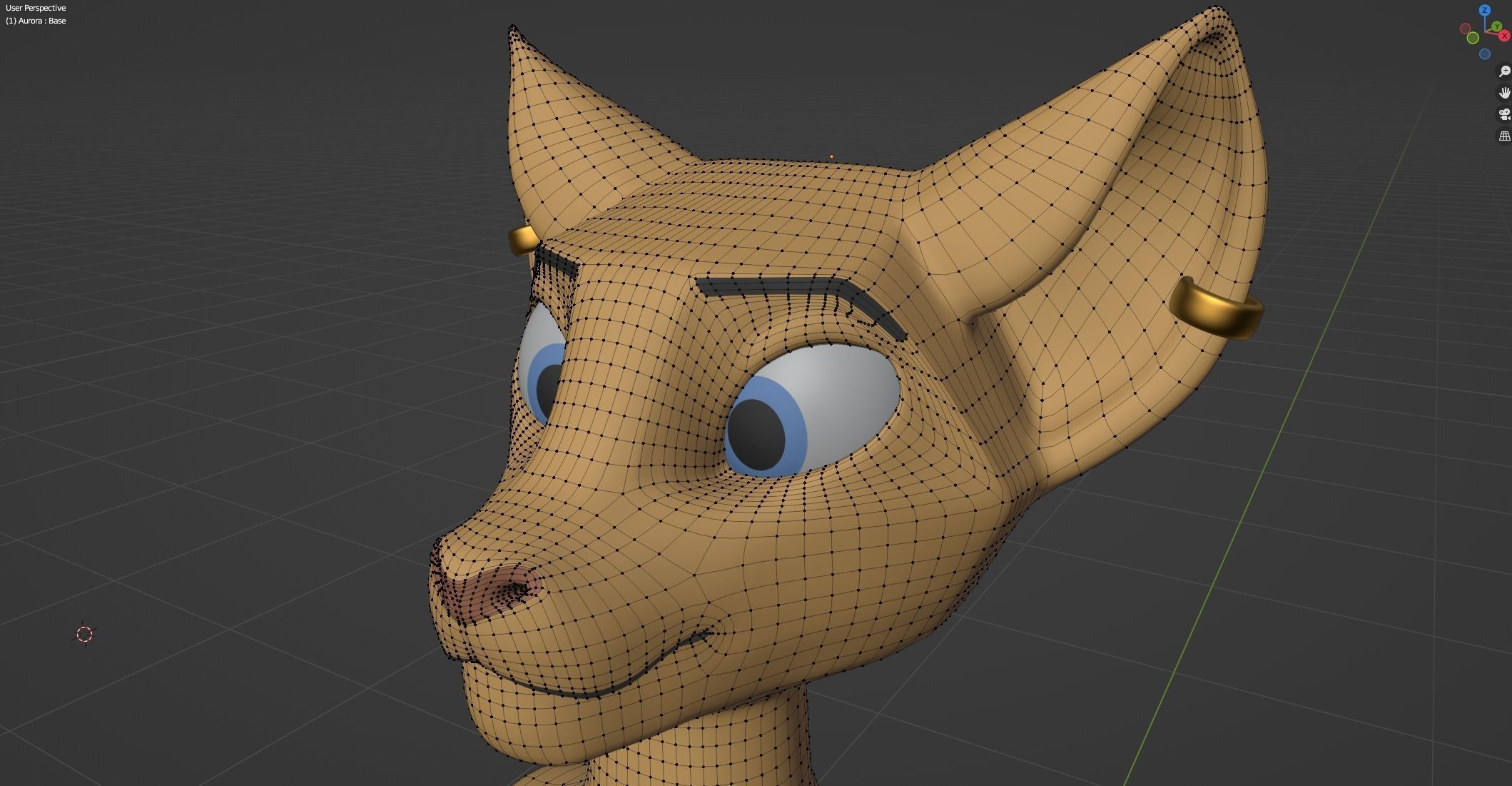Click the red X axis gizmo handle
The width and height of the screenshot is (1512, 786).
point(1505,36)
